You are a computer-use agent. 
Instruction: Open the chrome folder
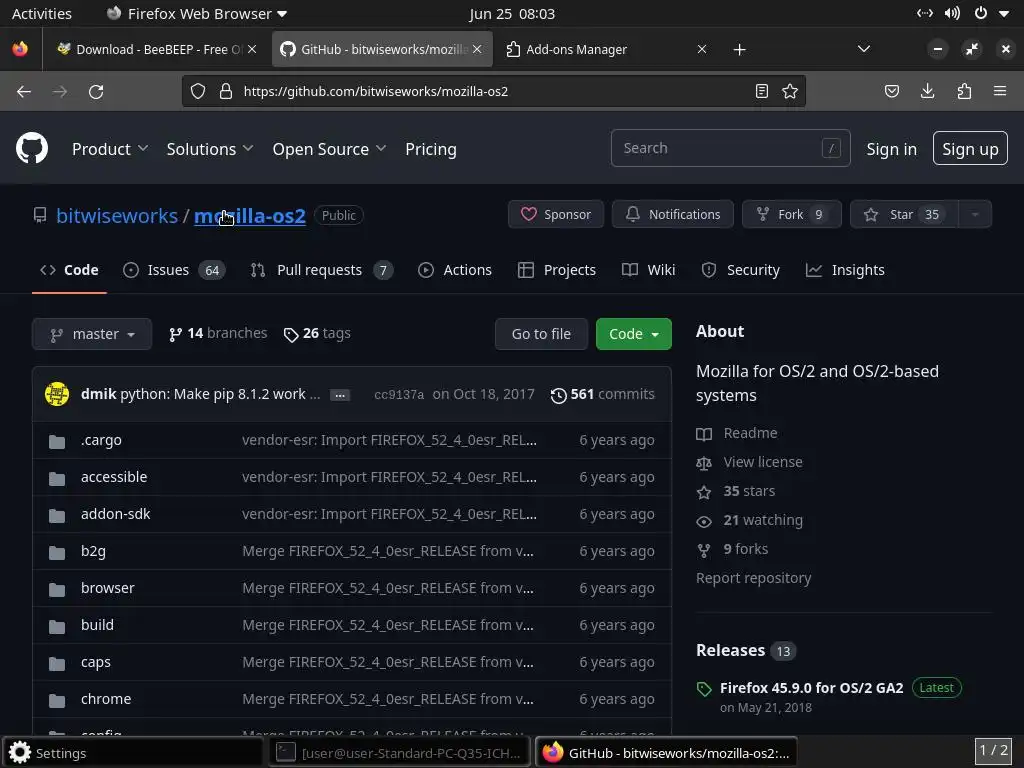point(106,699)
